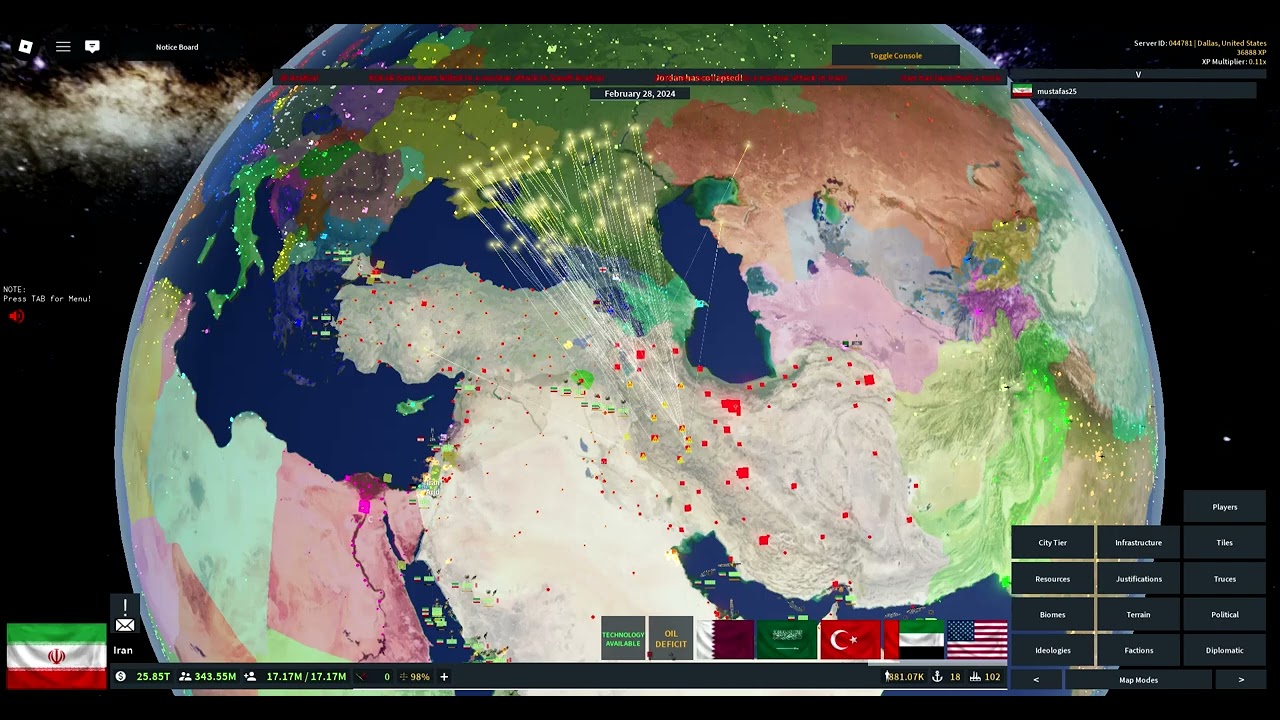Open the Notice Board
The height and width of the screenshot is (720, 1280).
pyautogui.click(x=177, y=47)
